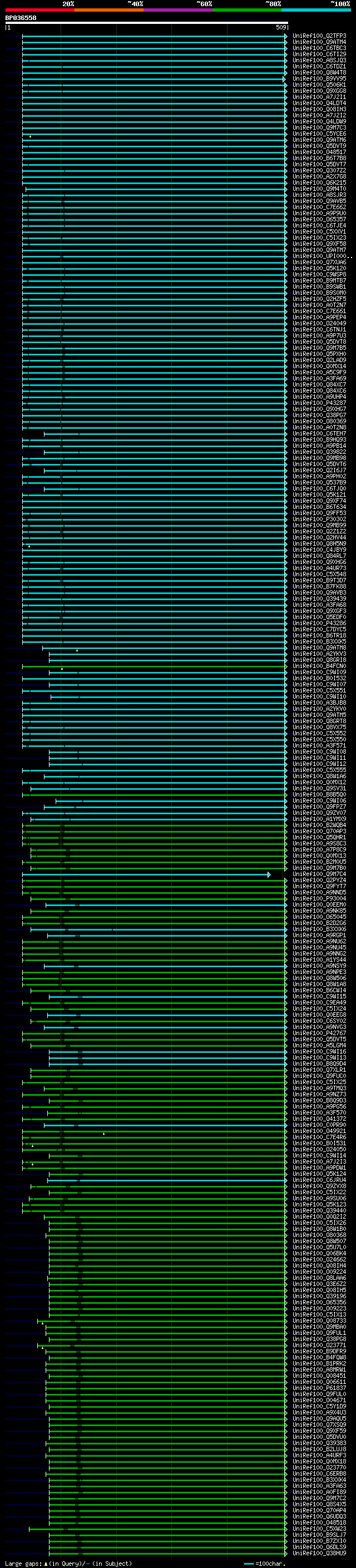This screenshot has width=356, height=1568.
Task: Select the UniRef100_O23771 hit label
Action: (319, 1345)
